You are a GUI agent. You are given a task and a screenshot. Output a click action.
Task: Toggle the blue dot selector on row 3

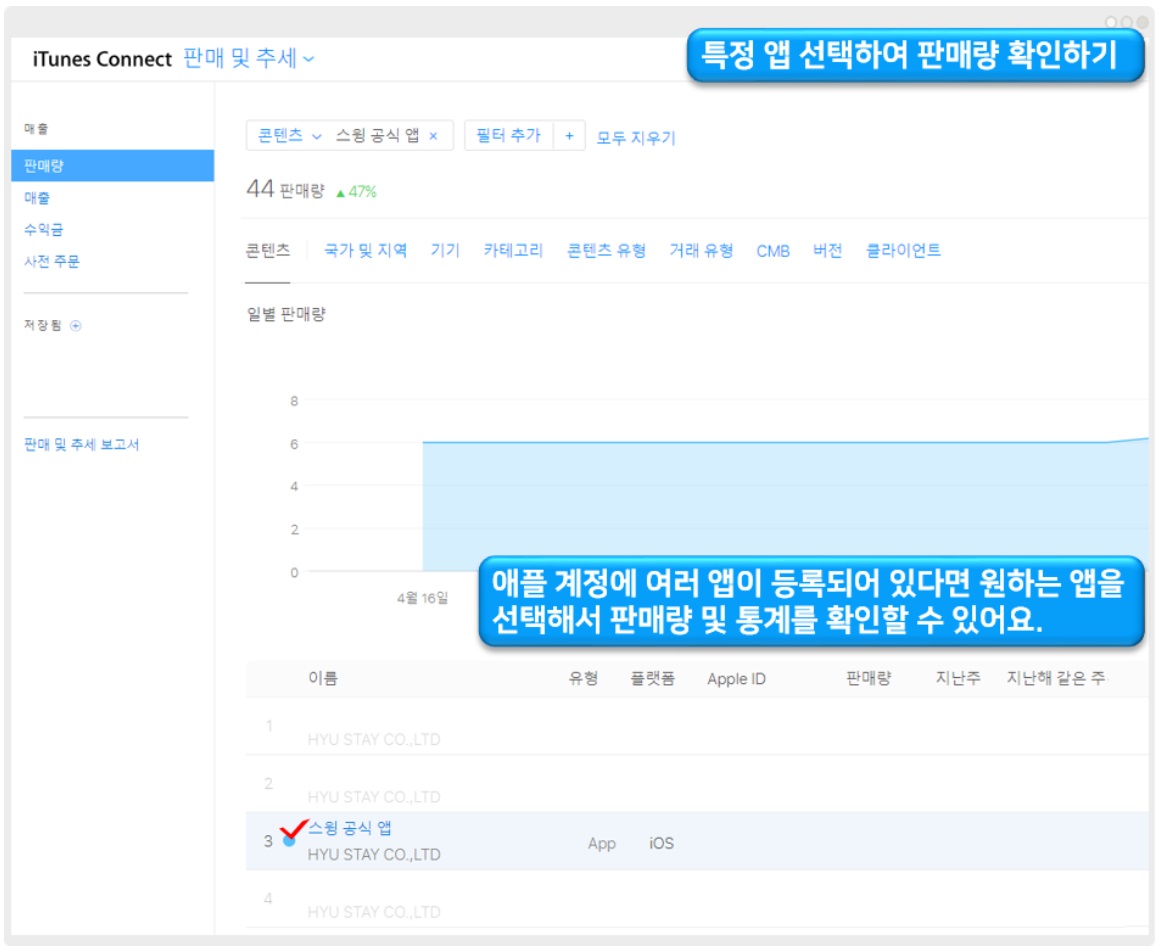pyautogui.click(x=289, y=841)
